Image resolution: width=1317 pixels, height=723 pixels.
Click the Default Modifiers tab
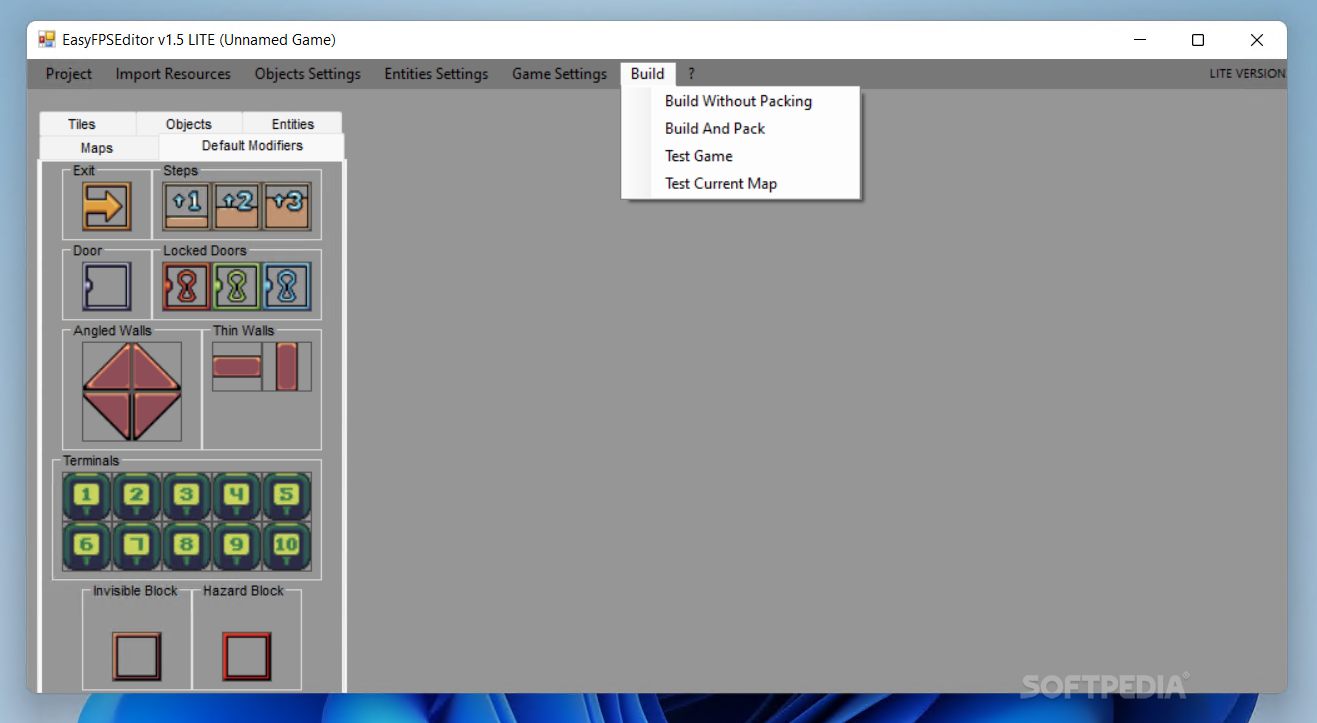tap(252, 146)
